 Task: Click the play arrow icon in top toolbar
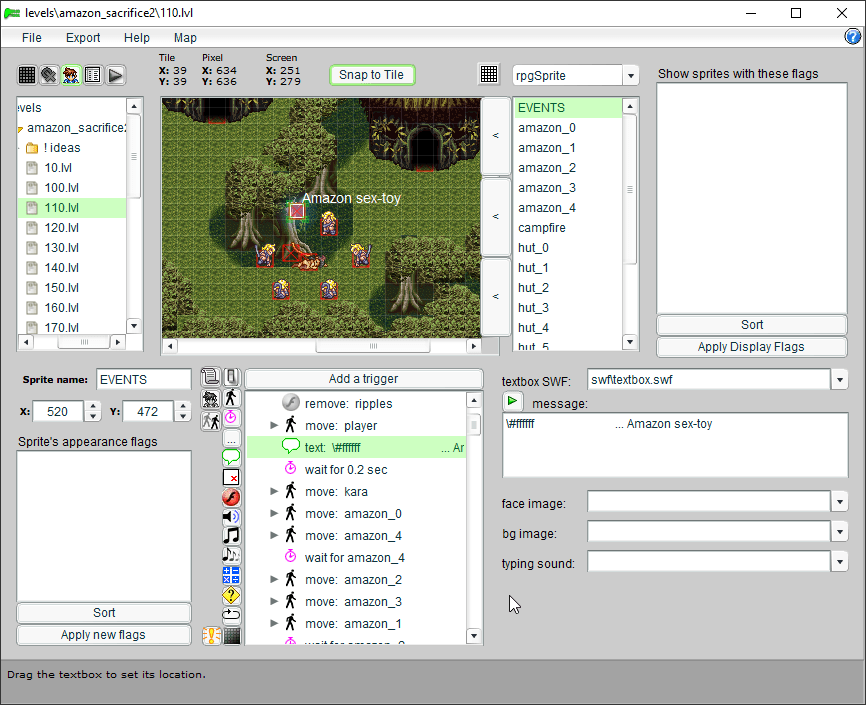pos(116,75)
